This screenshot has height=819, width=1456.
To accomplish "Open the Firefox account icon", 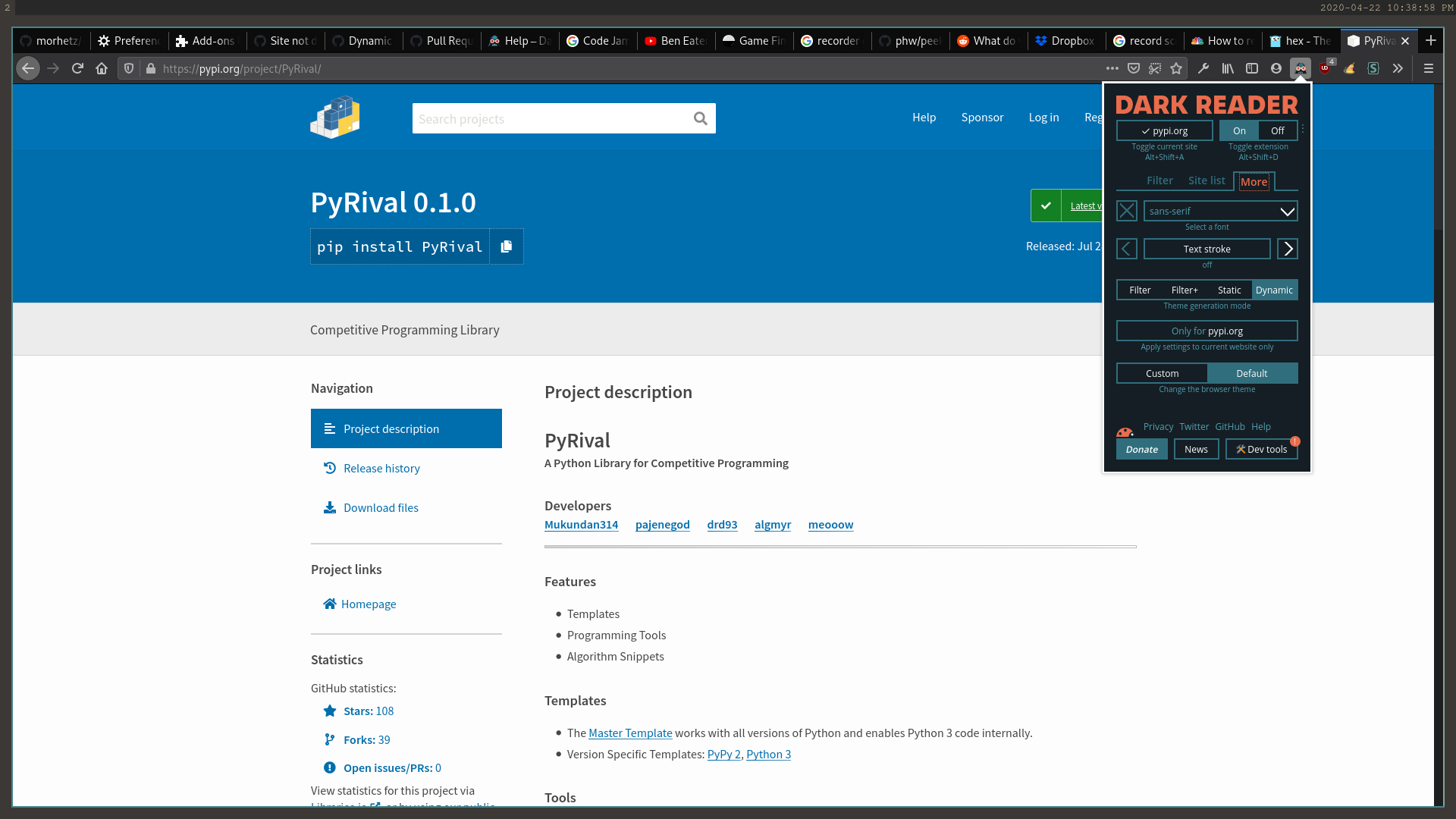I will coord(1276,68).
